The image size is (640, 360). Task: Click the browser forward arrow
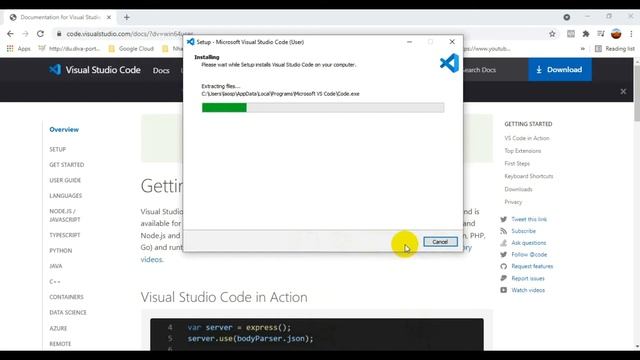25,34
